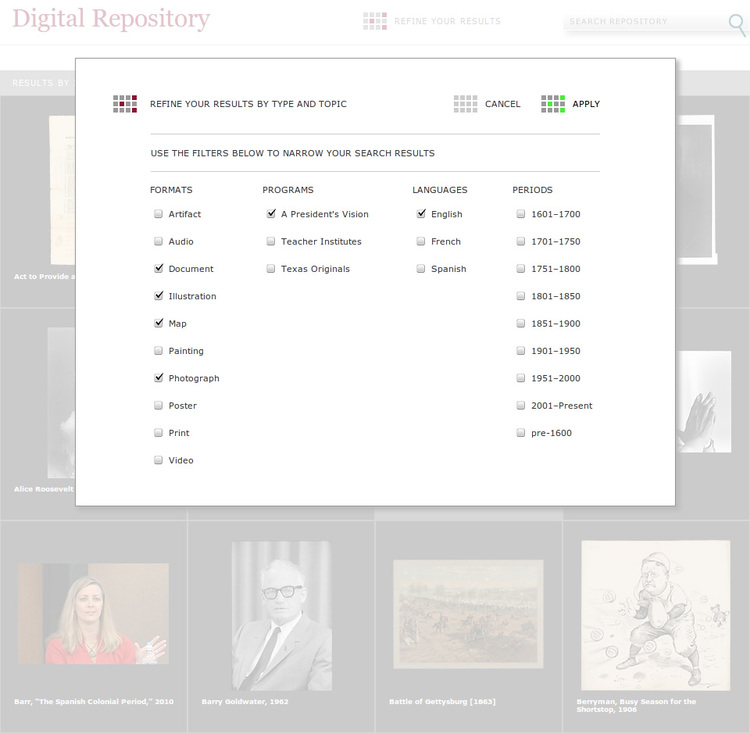Tick the 1851–1900 period checkbox

click(x=521, y=324)
